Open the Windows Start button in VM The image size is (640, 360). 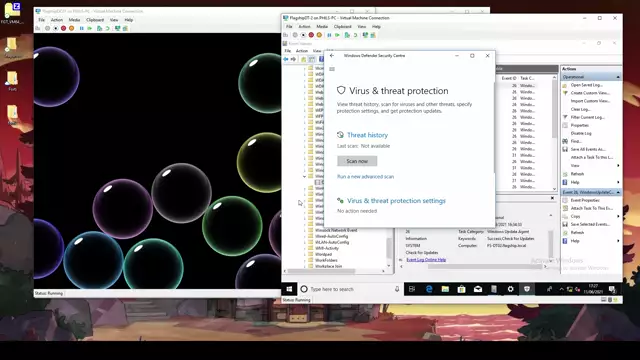[x=289, y=289]
